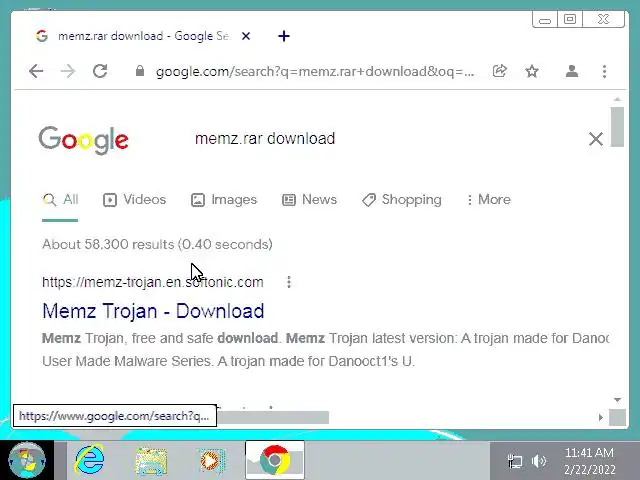Image resolution: width=640 pixels, height=480 pixels.
Task: Expand the More search options
Action: pos(489,200)
